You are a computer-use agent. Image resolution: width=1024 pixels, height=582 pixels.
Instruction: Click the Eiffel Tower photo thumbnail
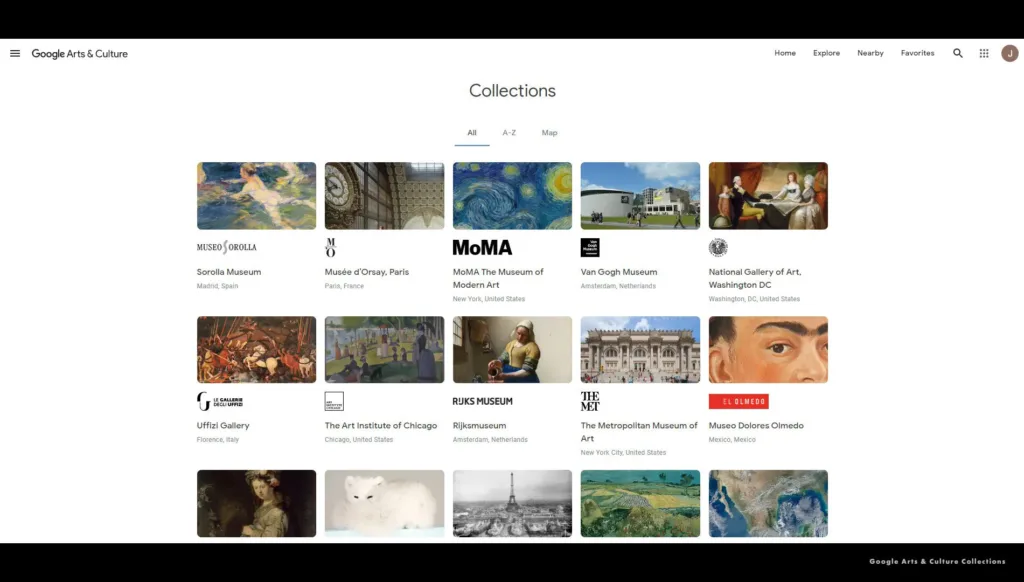pyautogui.click(x=512, y=504)
